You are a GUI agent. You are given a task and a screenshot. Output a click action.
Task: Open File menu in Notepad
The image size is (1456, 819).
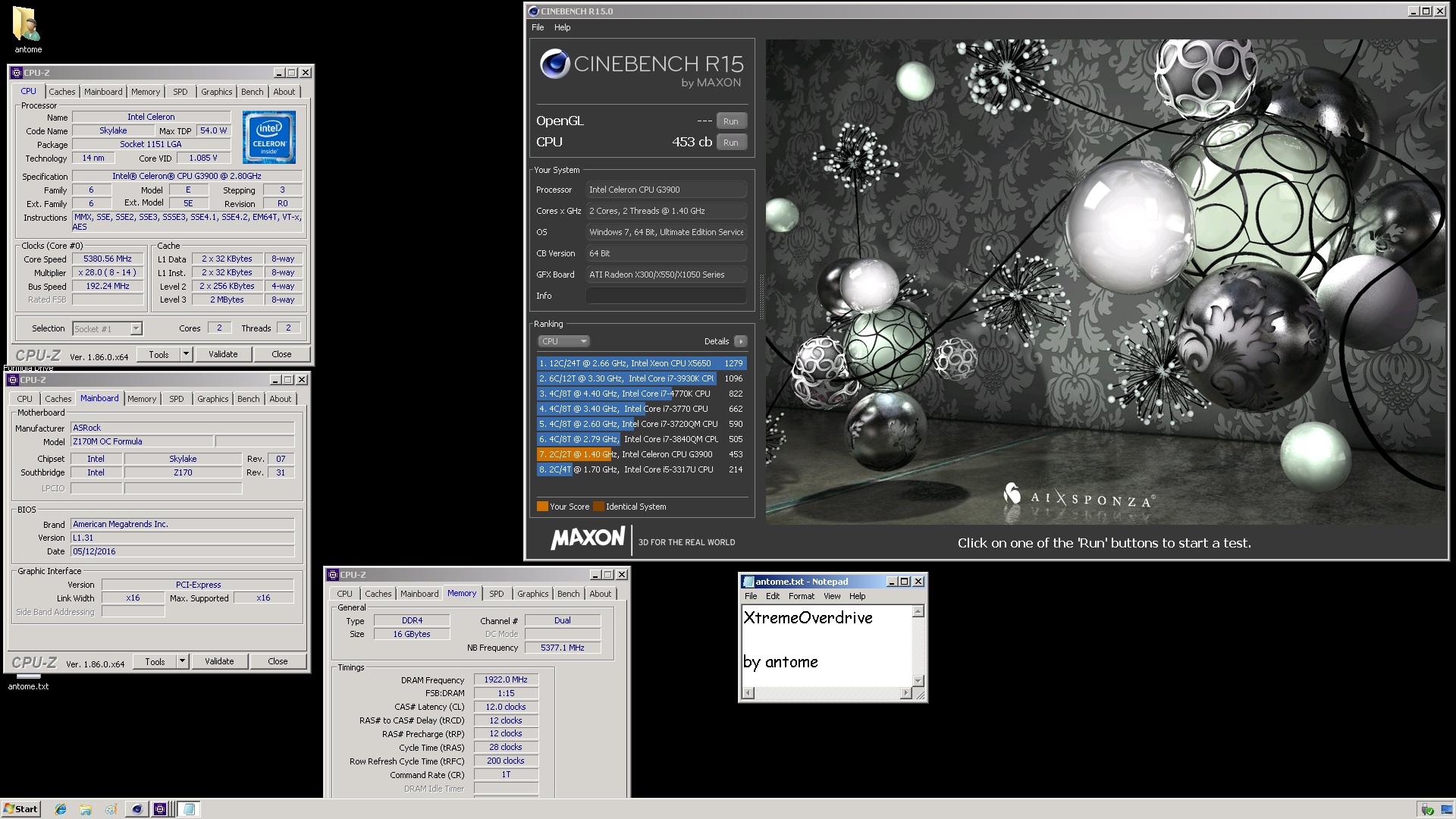point(751,596)
